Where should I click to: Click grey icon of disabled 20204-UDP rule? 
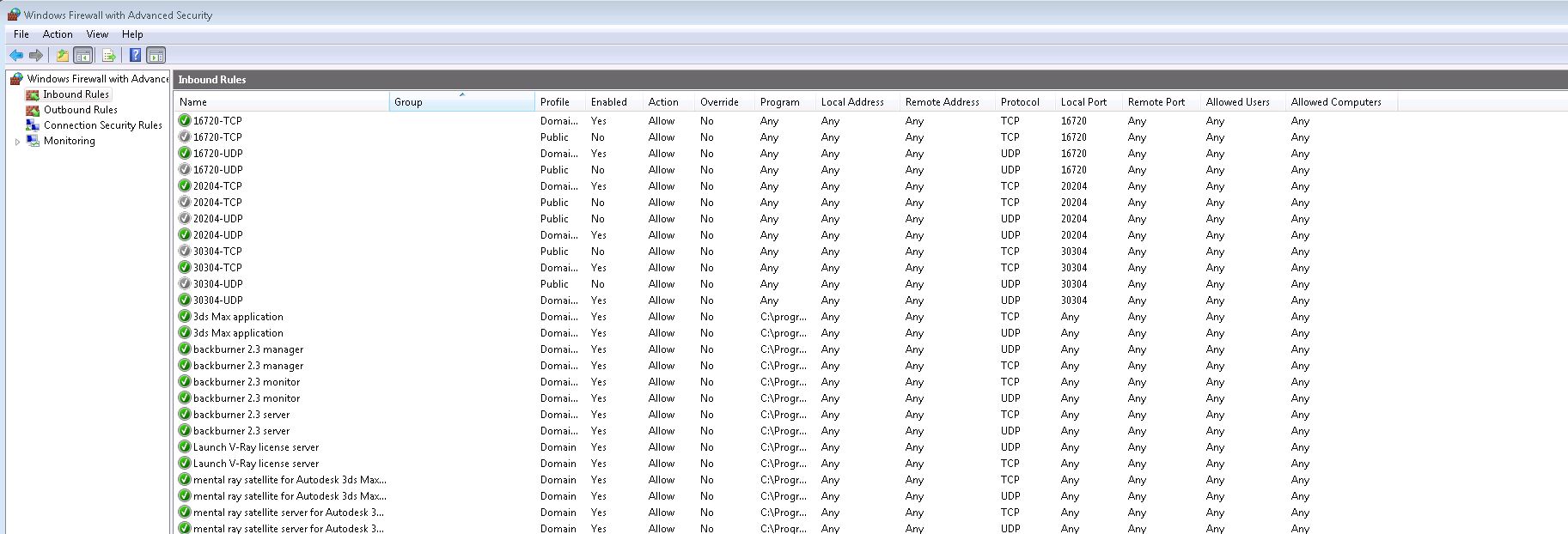pos(185,218)
